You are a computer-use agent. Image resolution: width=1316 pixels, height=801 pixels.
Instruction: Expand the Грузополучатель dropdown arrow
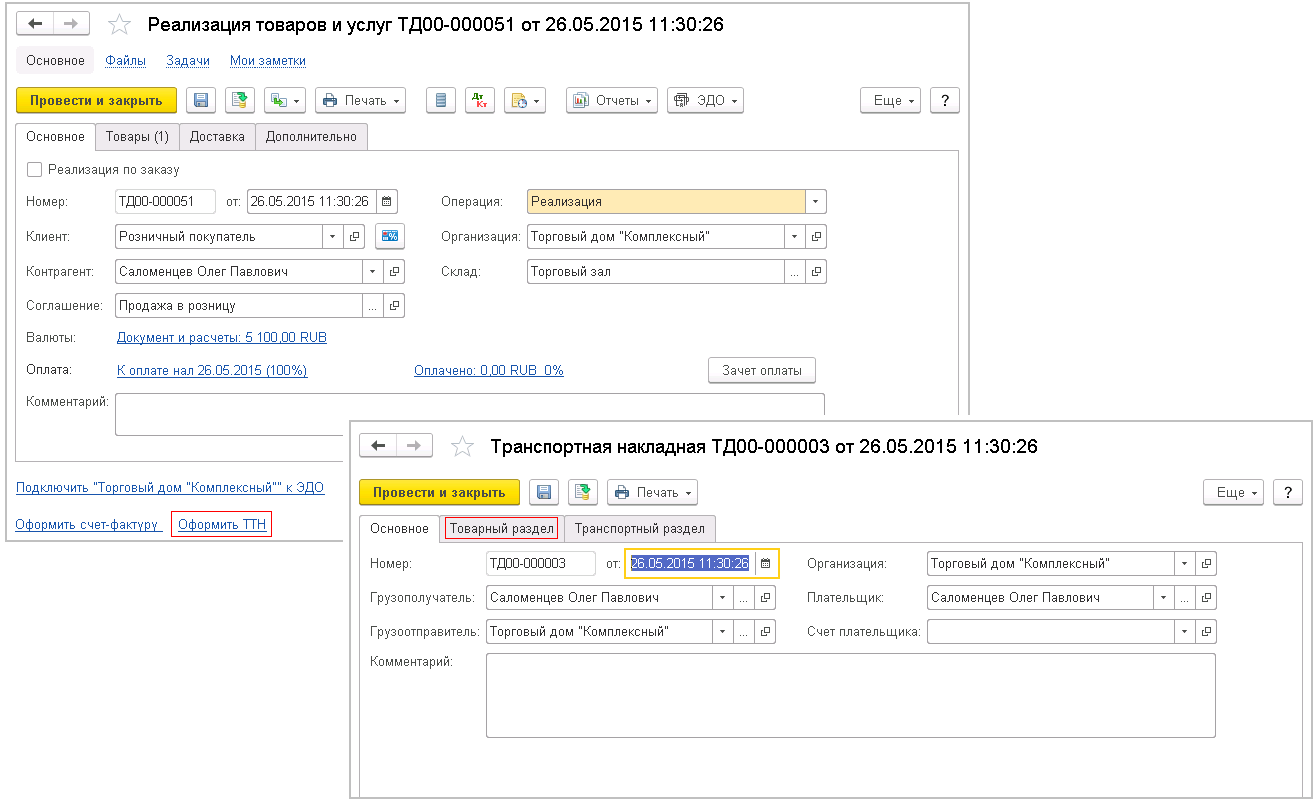pos(722,598)
